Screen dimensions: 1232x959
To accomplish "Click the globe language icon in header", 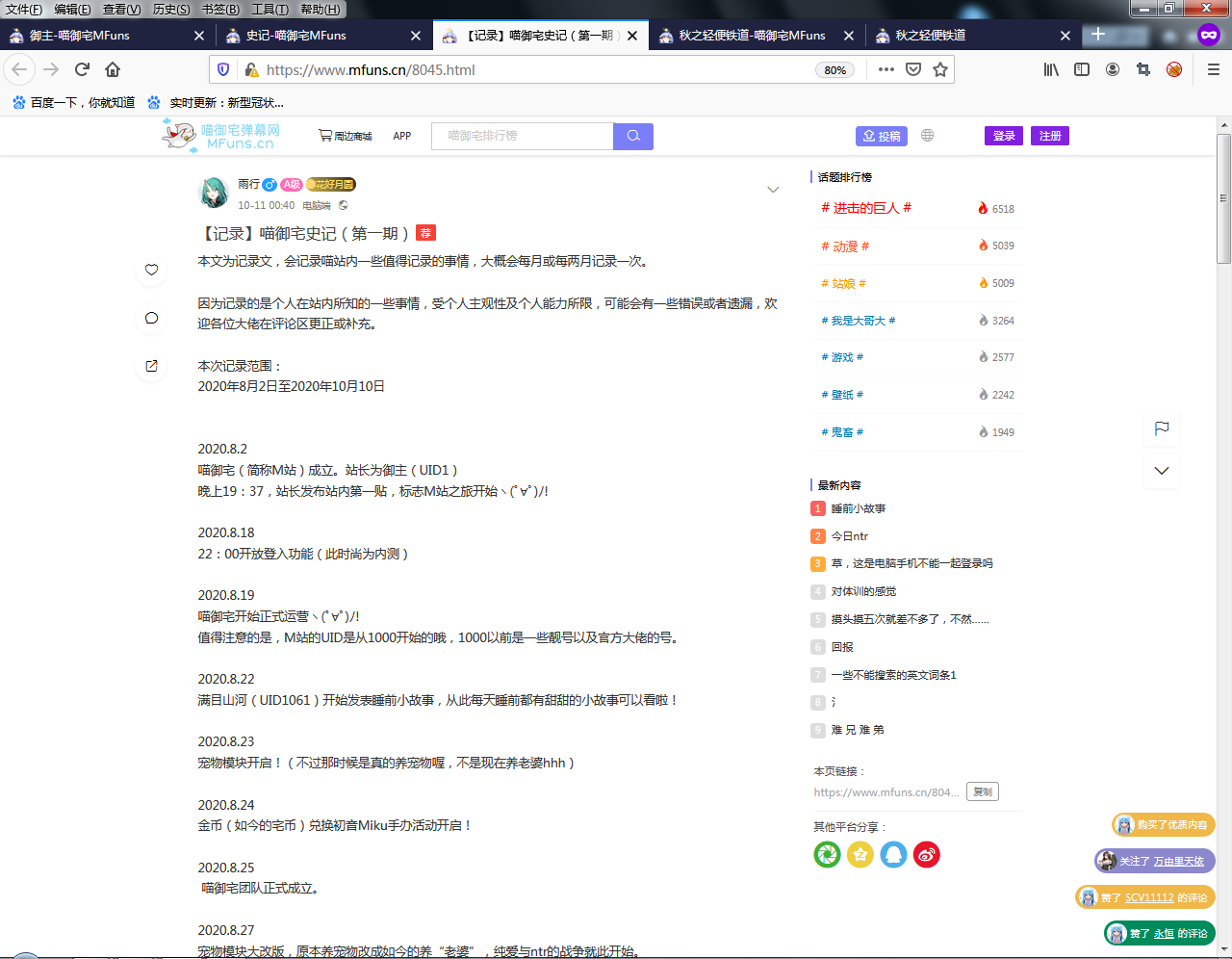I will click(927, 136).
